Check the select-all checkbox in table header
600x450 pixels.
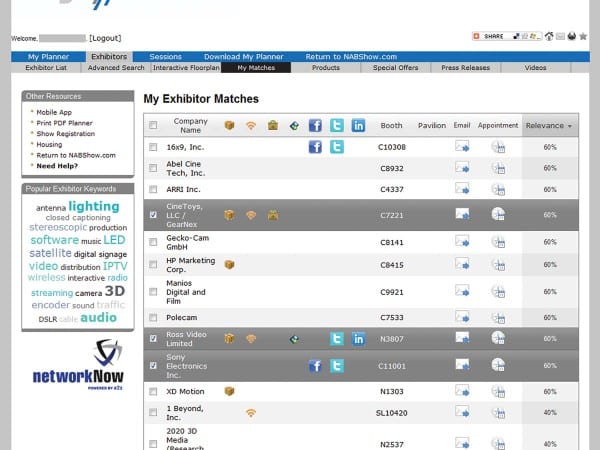[153, 125]
